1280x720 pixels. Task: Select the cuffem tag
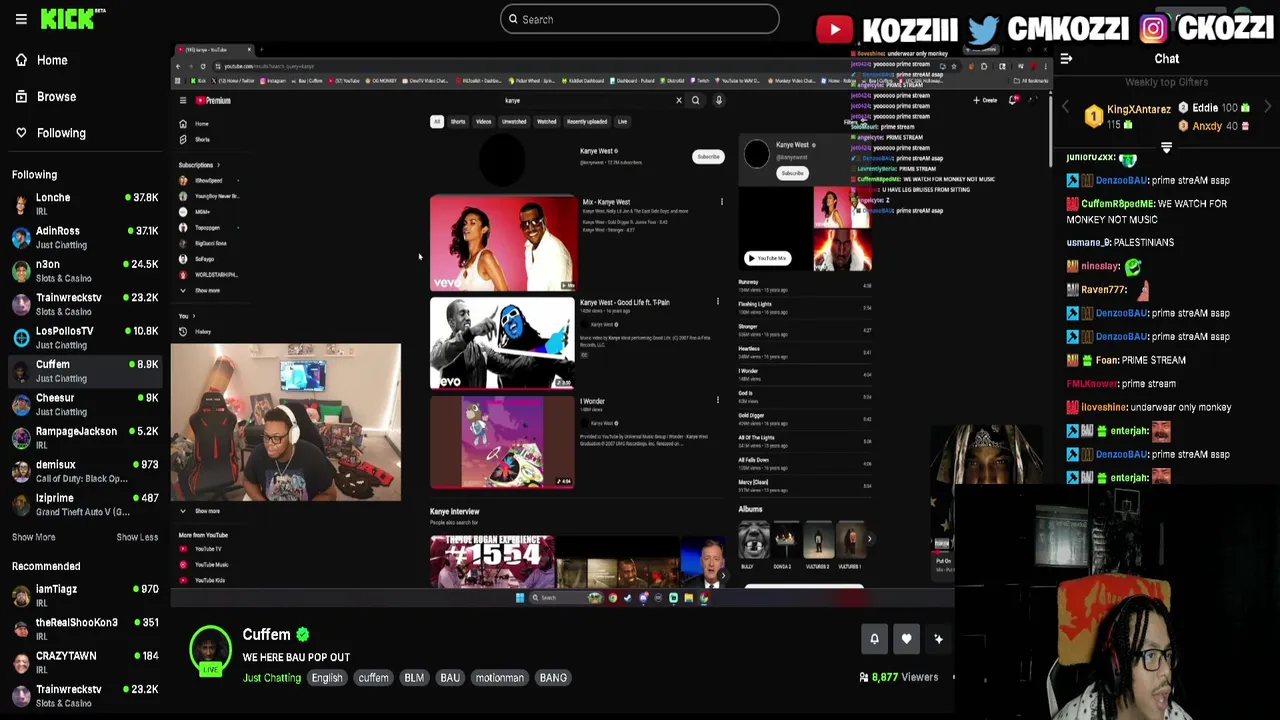tap(373, 678)
